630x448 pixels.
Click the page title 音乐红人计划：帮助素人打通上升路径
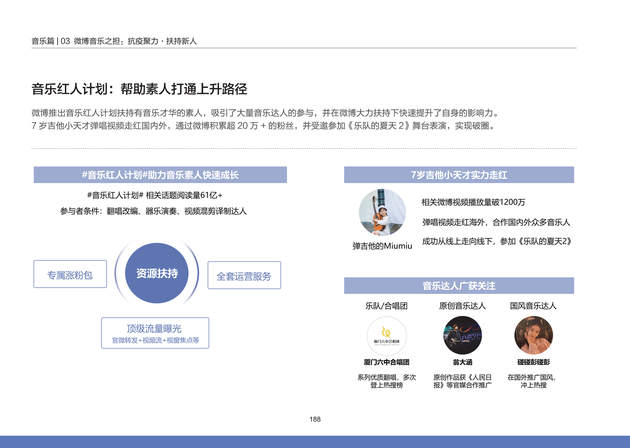pyautogui.click(x=139, y=89)
